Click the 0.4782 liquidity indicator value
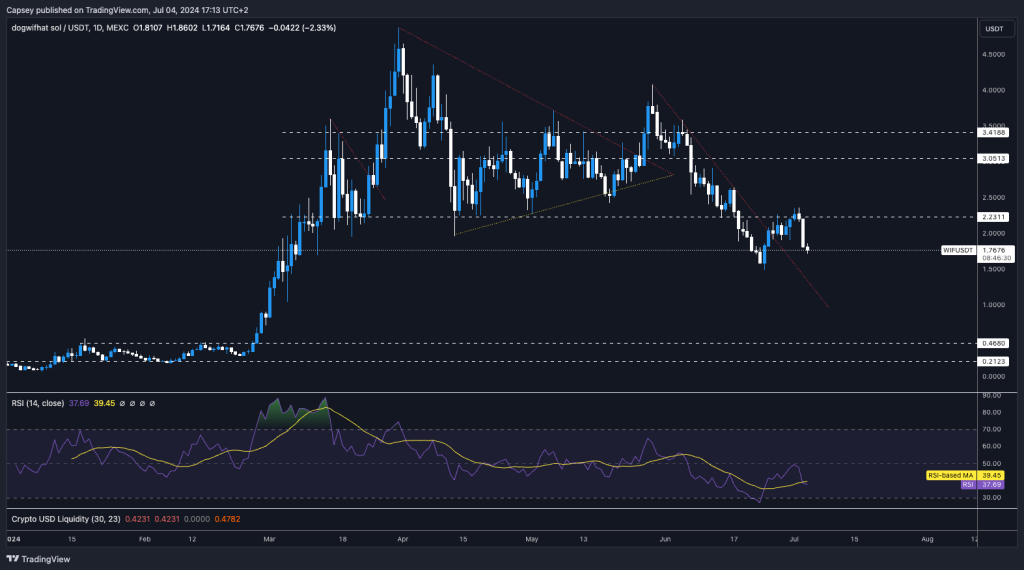Viewport: 1024px width, 570px height. click(227, 519)
